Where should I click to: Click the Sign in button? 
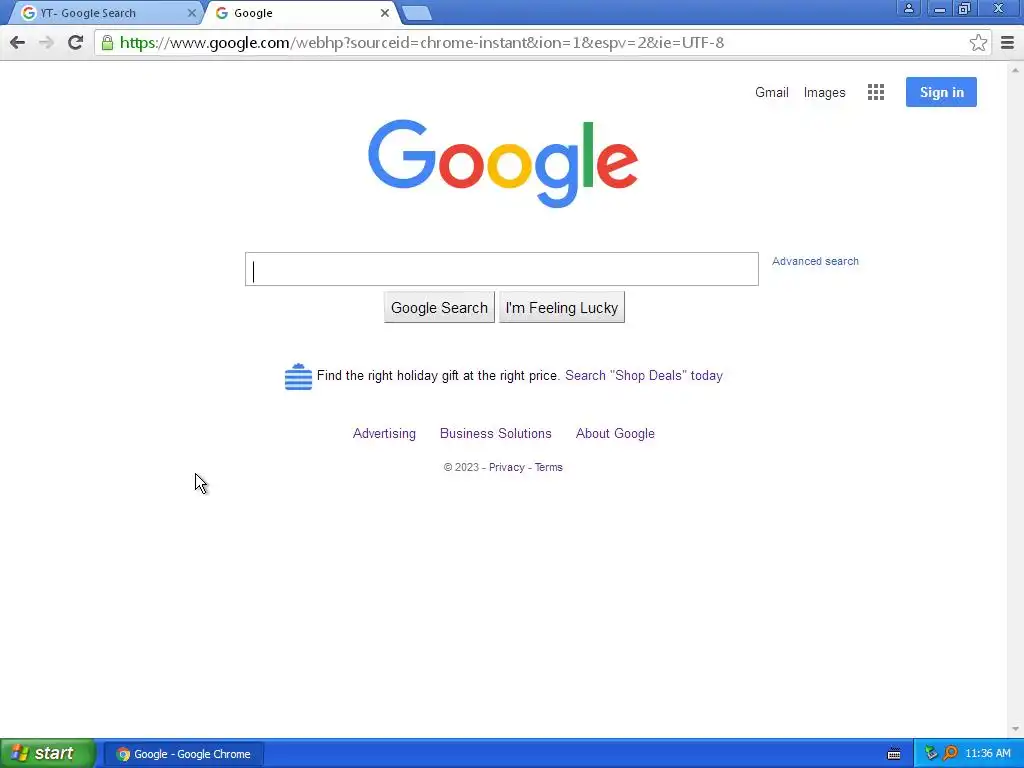(941, 92)
